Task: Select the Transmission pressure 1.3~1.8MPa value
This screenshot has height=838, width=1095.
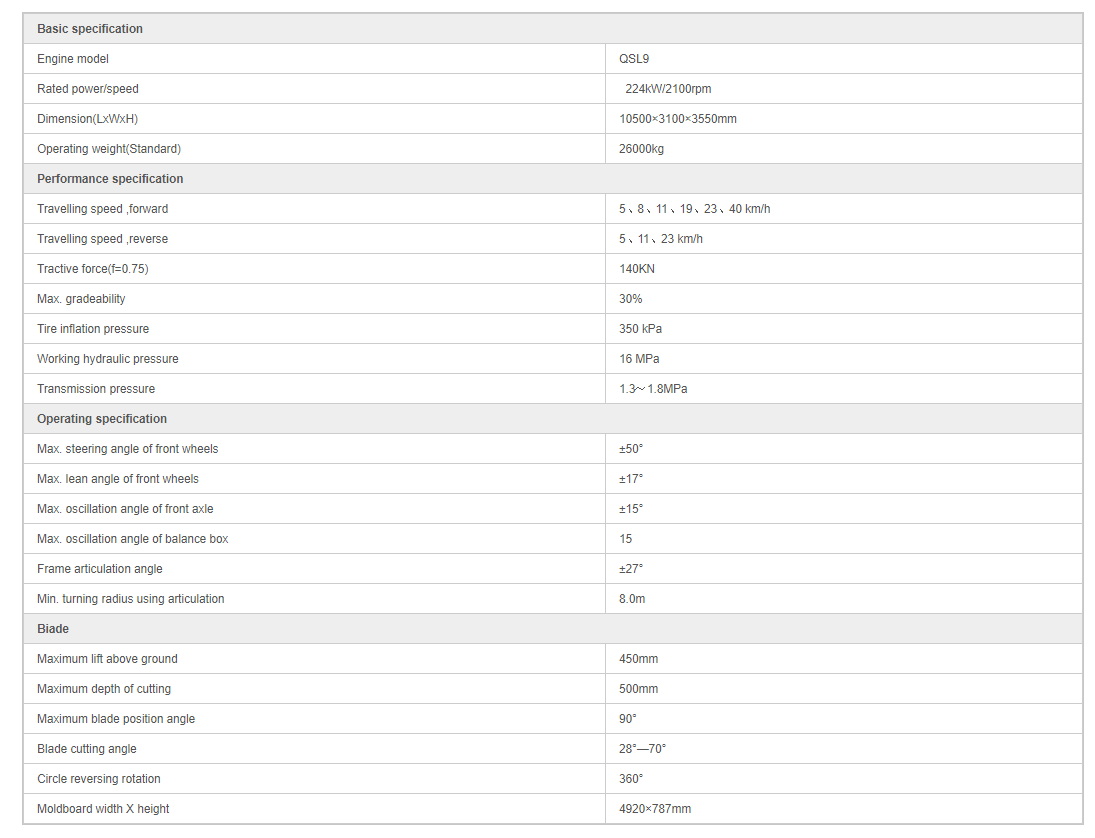Action: coord(653,389)
